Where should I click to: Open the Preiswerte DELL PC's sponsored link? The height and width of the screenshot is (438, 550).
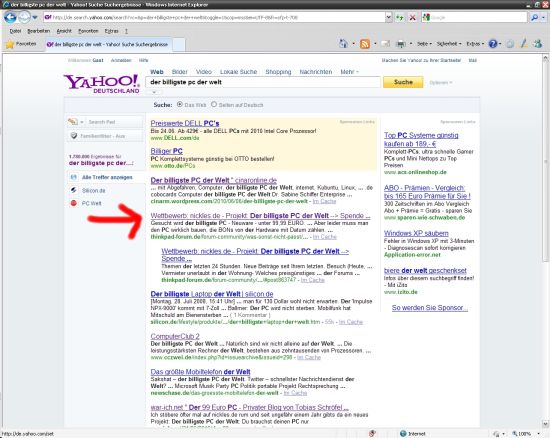185,123
